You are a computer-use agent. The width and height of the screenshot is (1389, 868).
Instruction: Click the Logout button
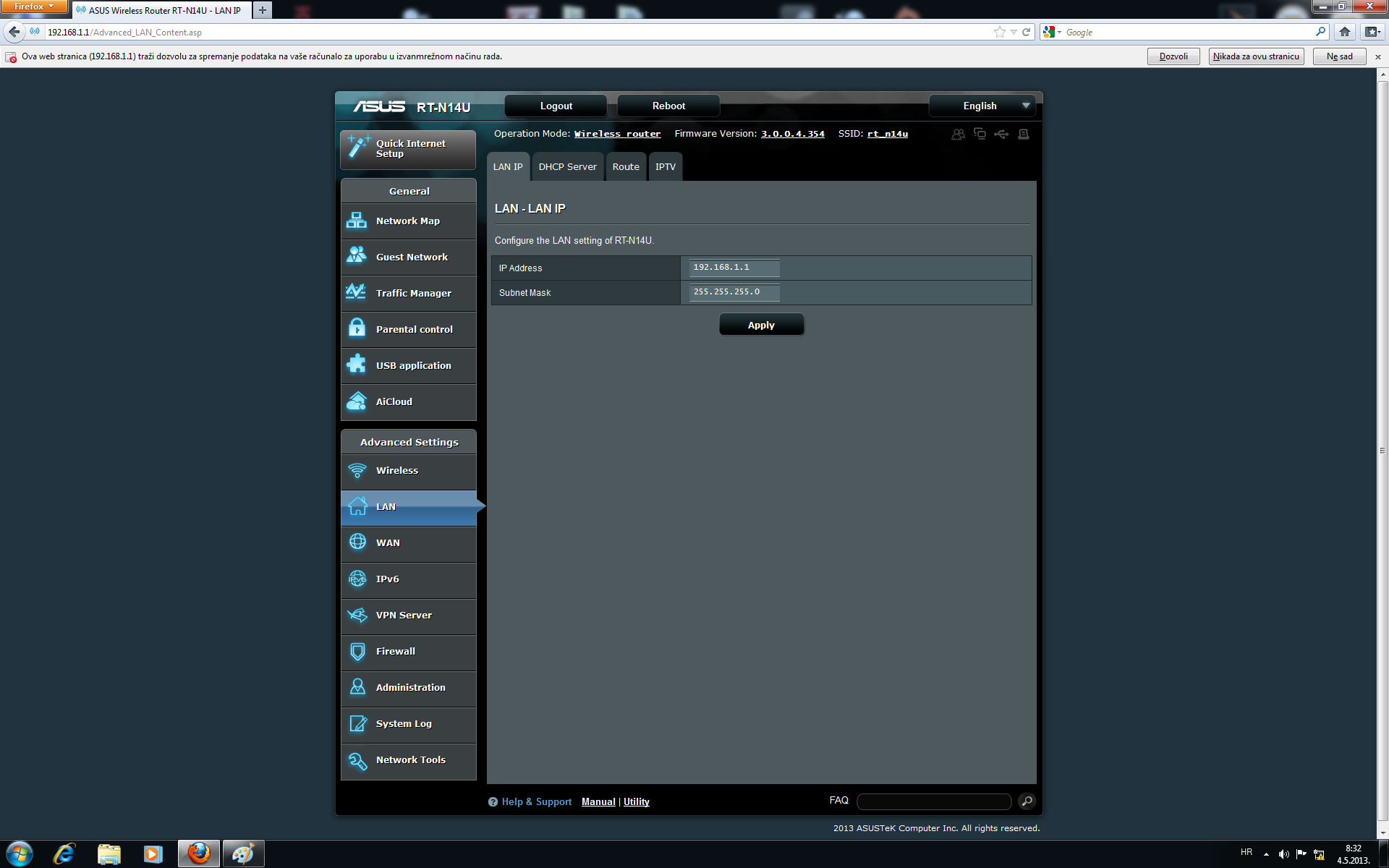click(556, 106)
